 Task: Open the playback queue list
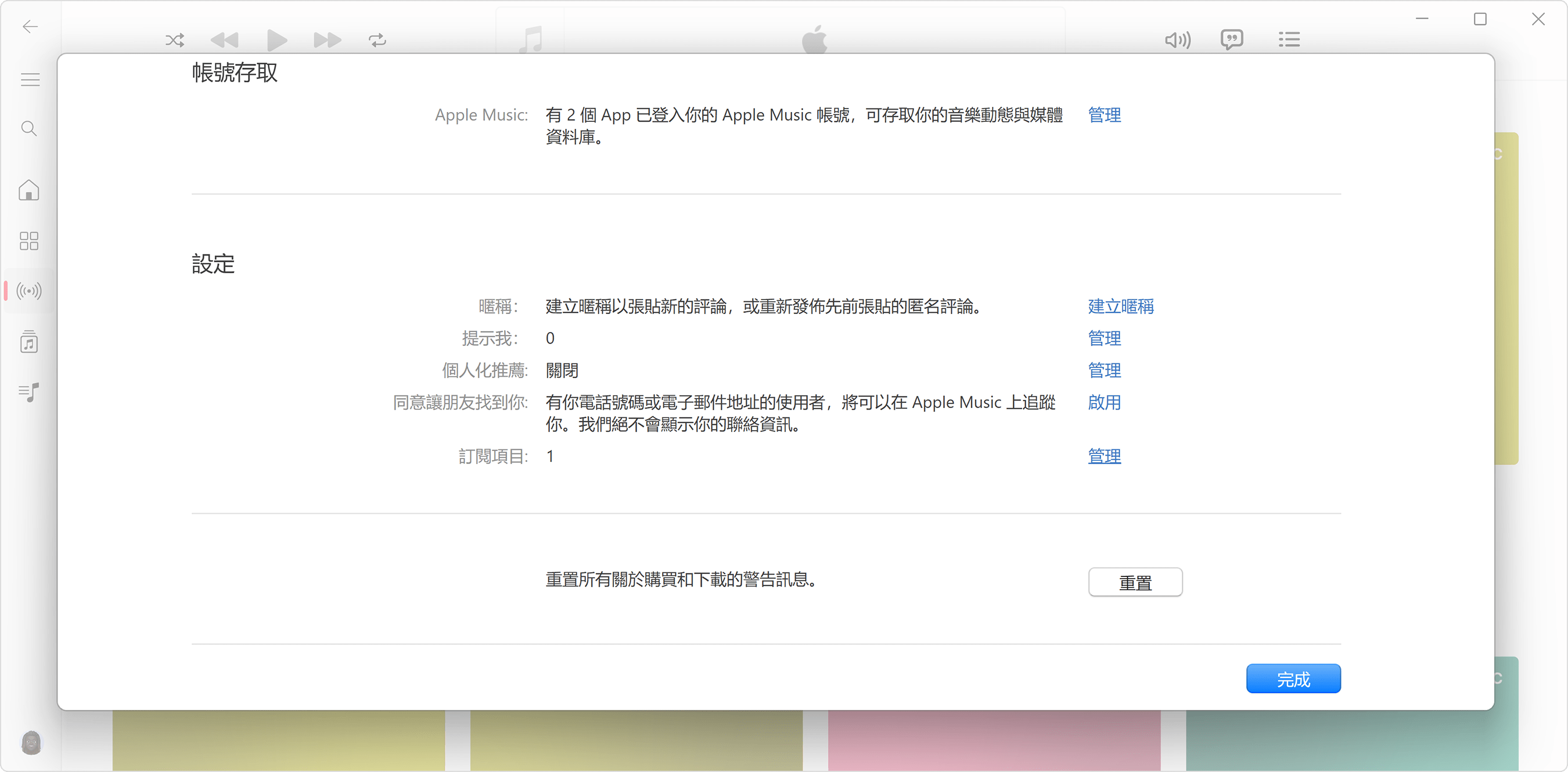(1289, 39)
